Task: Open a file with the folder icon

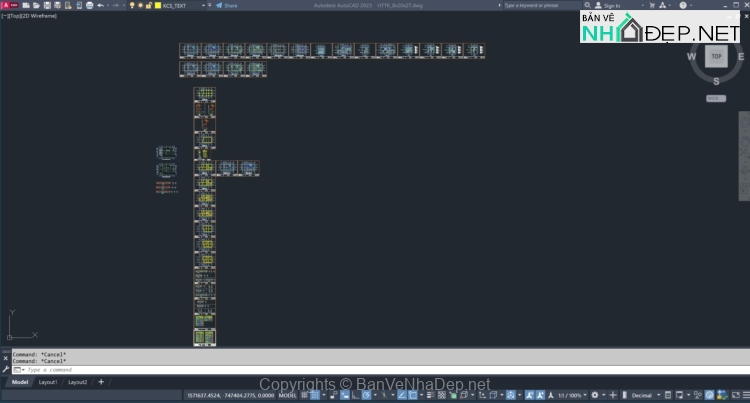Action: click(x=38, y=5)
